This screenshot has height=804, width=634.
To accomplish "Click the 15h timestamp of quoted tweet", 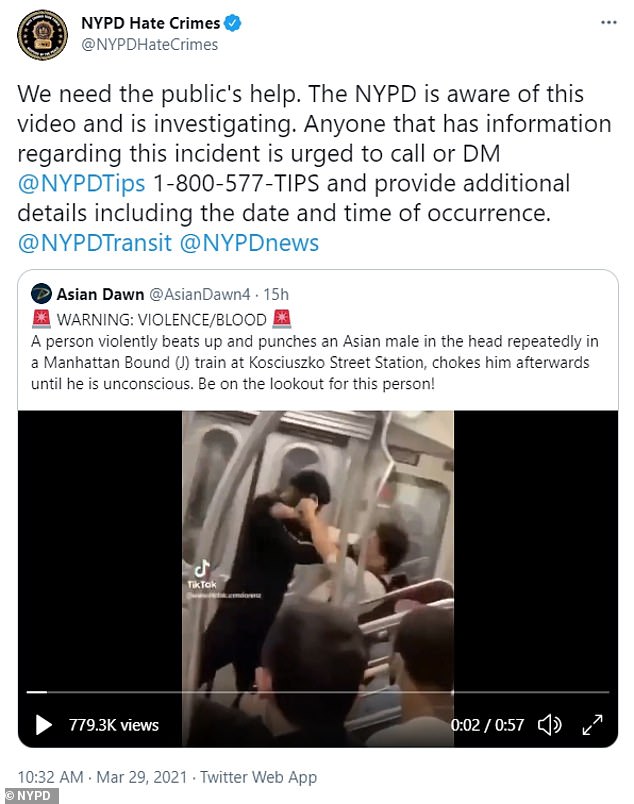I will pos(276,294).
